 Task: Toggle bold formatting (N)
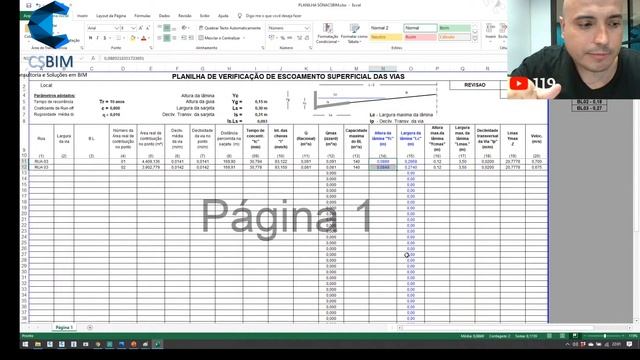tap(90, 38)
